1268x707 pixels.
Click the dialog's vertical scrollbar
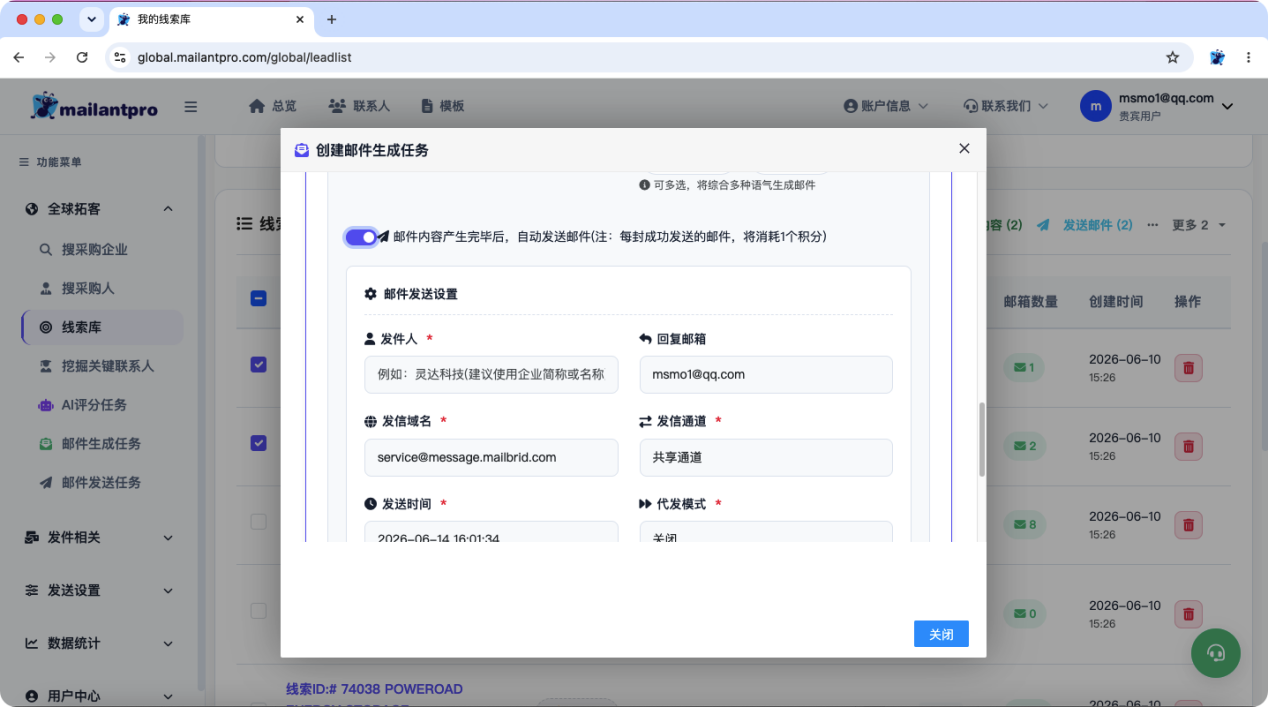[982, 439]
